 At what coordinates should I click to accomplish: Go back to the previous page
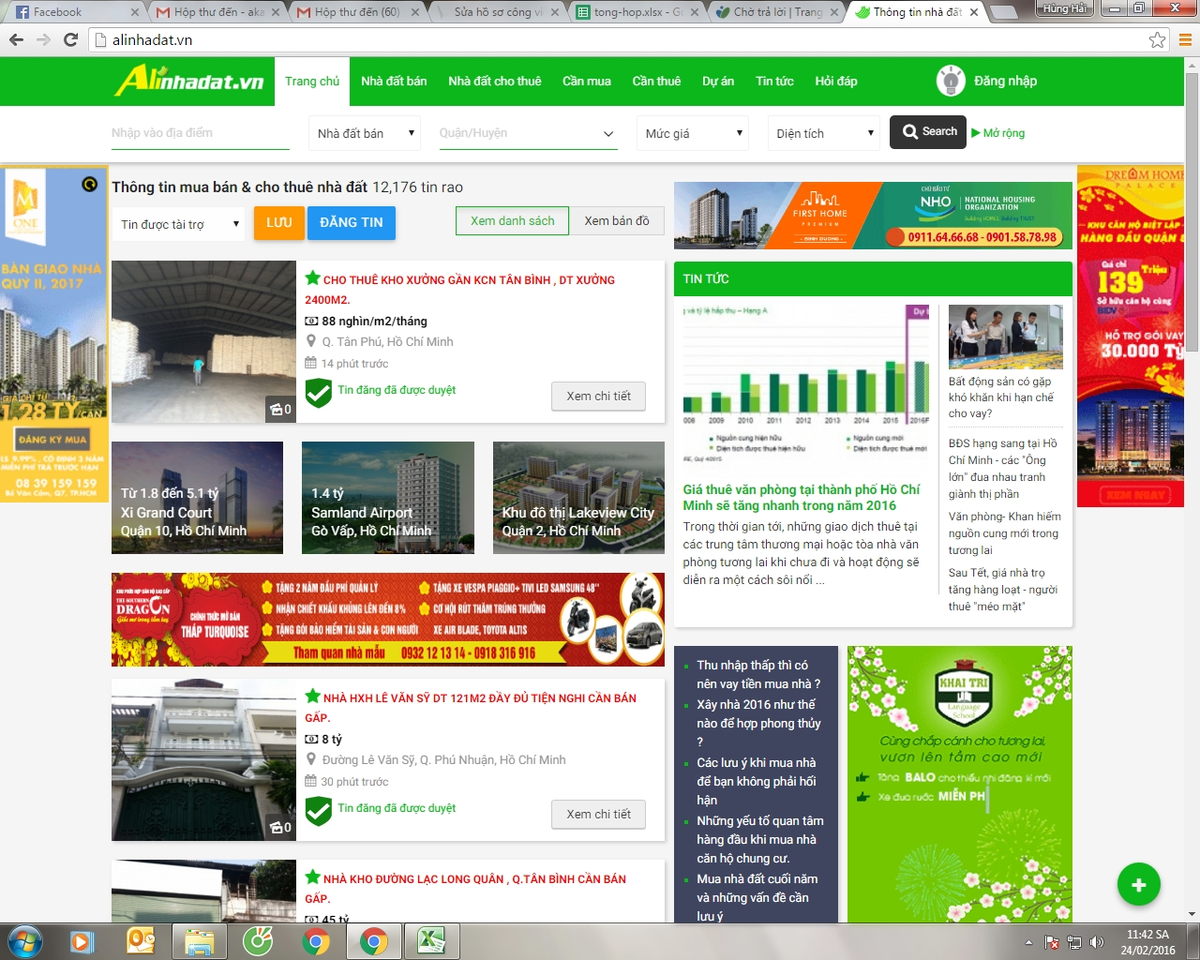(15, 40)
